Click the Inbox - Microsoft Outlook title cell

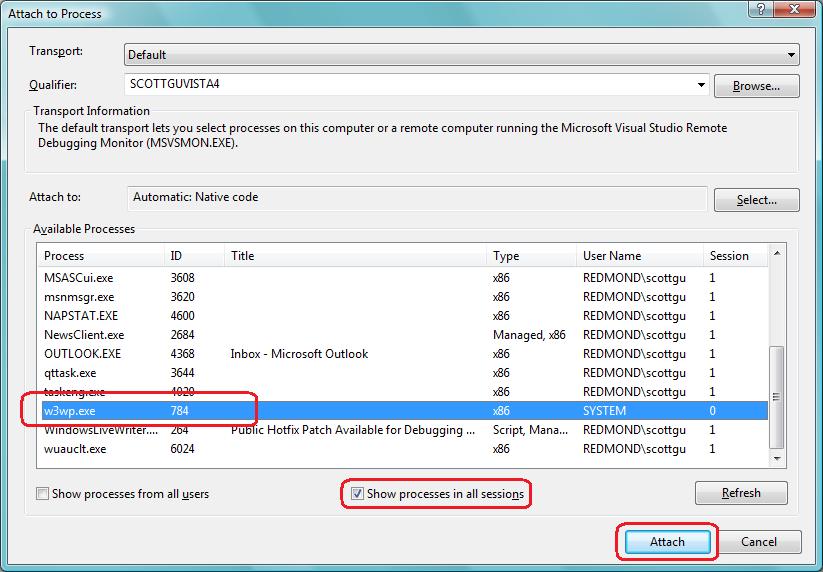pos(299,354)
